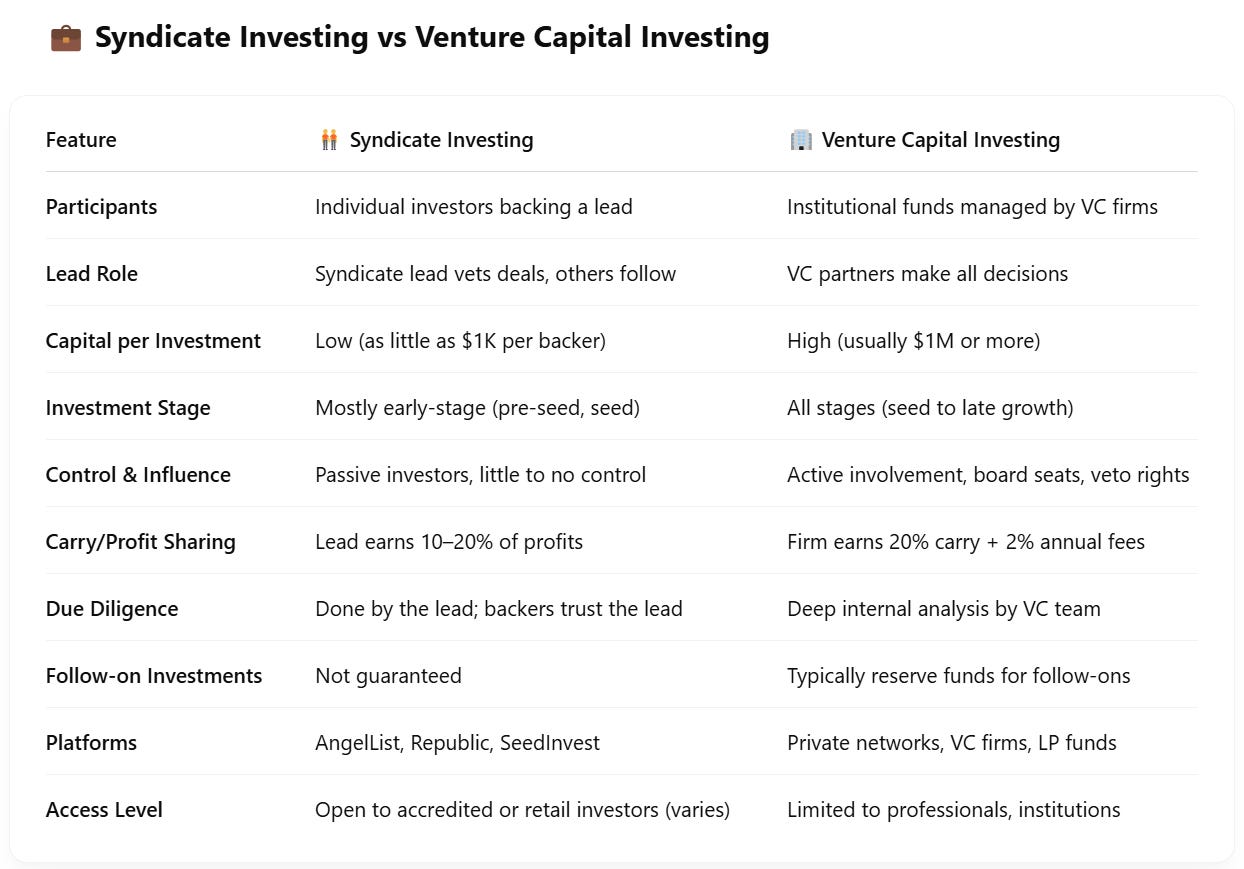Viewport: 1244px width, 869px height.
Task: Click the Capital per Investment row label
Action: point(153,341)
